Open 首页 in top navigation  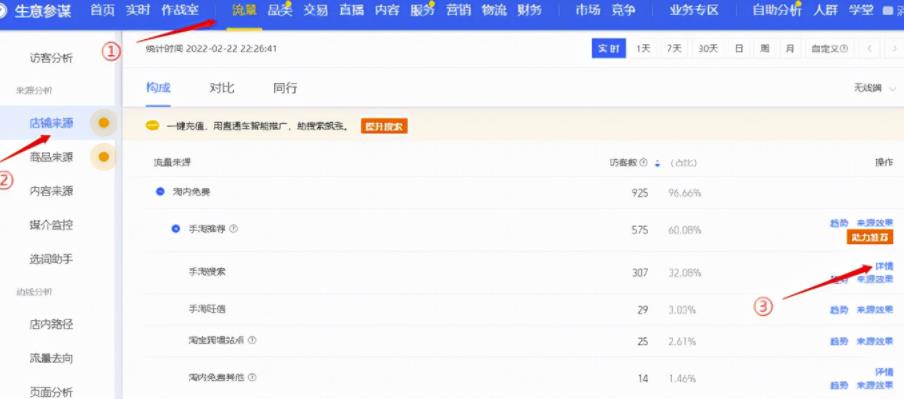[103, 10]
